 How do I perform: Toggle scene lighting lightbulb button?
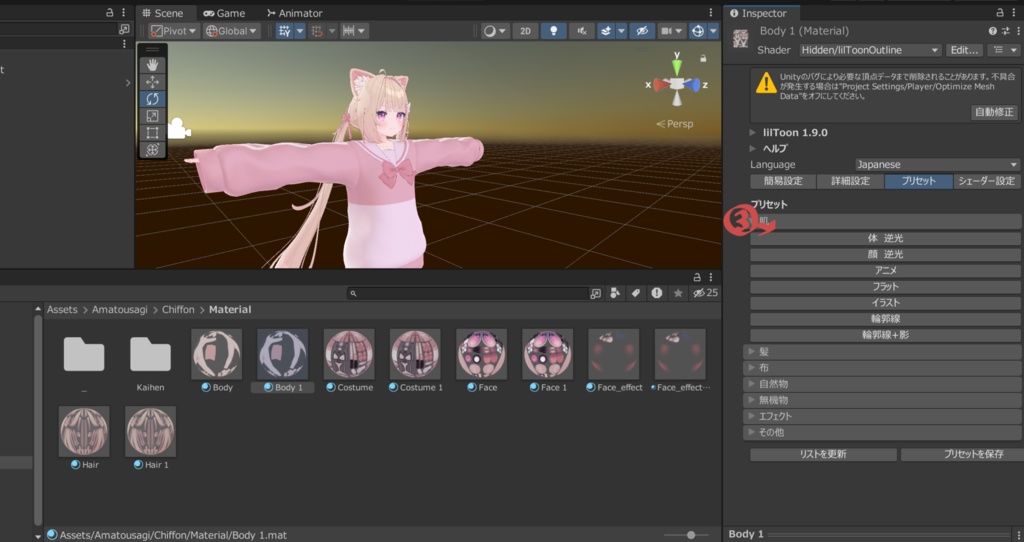553,31
